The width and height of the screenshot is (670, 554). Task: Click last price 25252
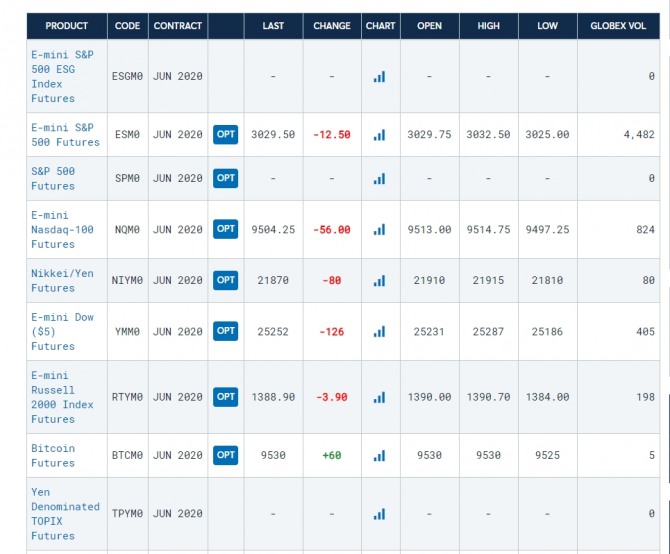click(x=273, y=332)
